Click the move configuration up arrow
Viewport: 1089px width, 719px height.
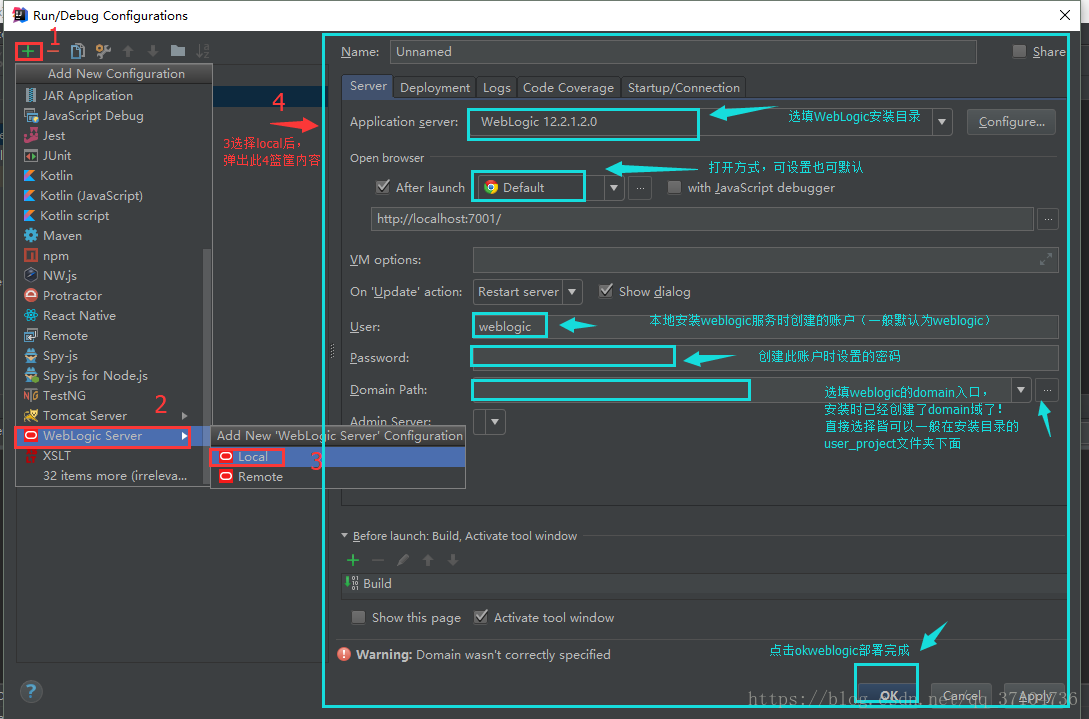128,51
